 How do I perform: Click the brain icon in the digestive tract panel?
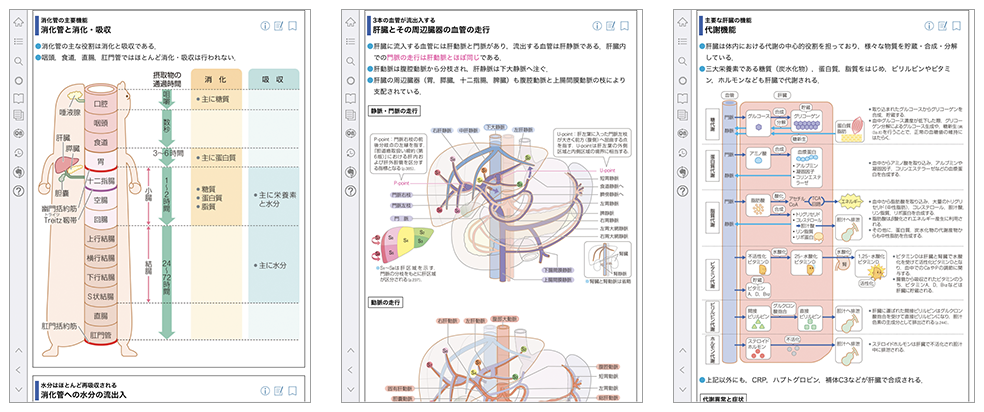(19, 171)
